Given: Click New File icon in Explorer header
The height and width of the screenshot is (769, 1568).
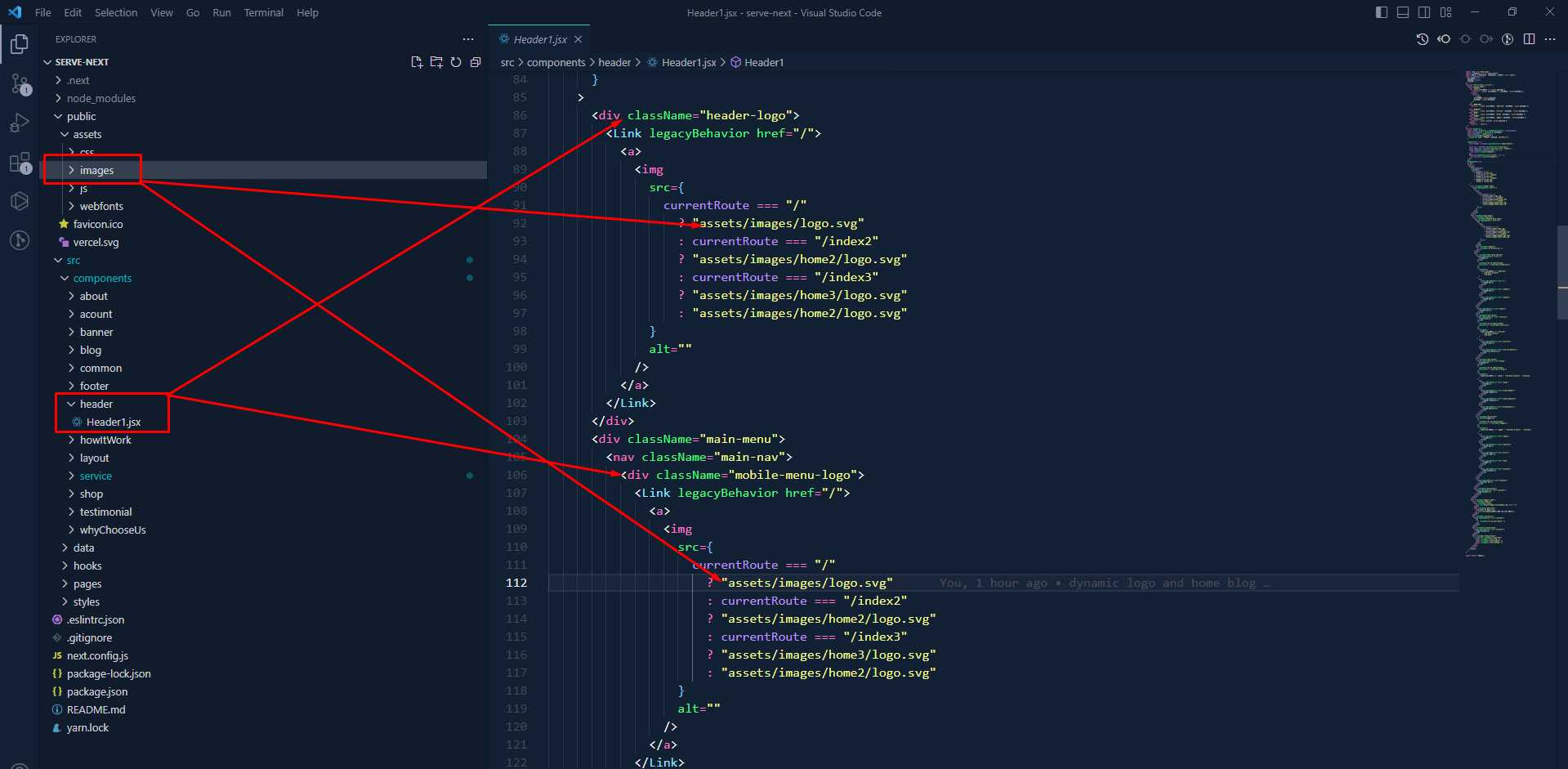Looking at the screenshot, I should 417,62.
